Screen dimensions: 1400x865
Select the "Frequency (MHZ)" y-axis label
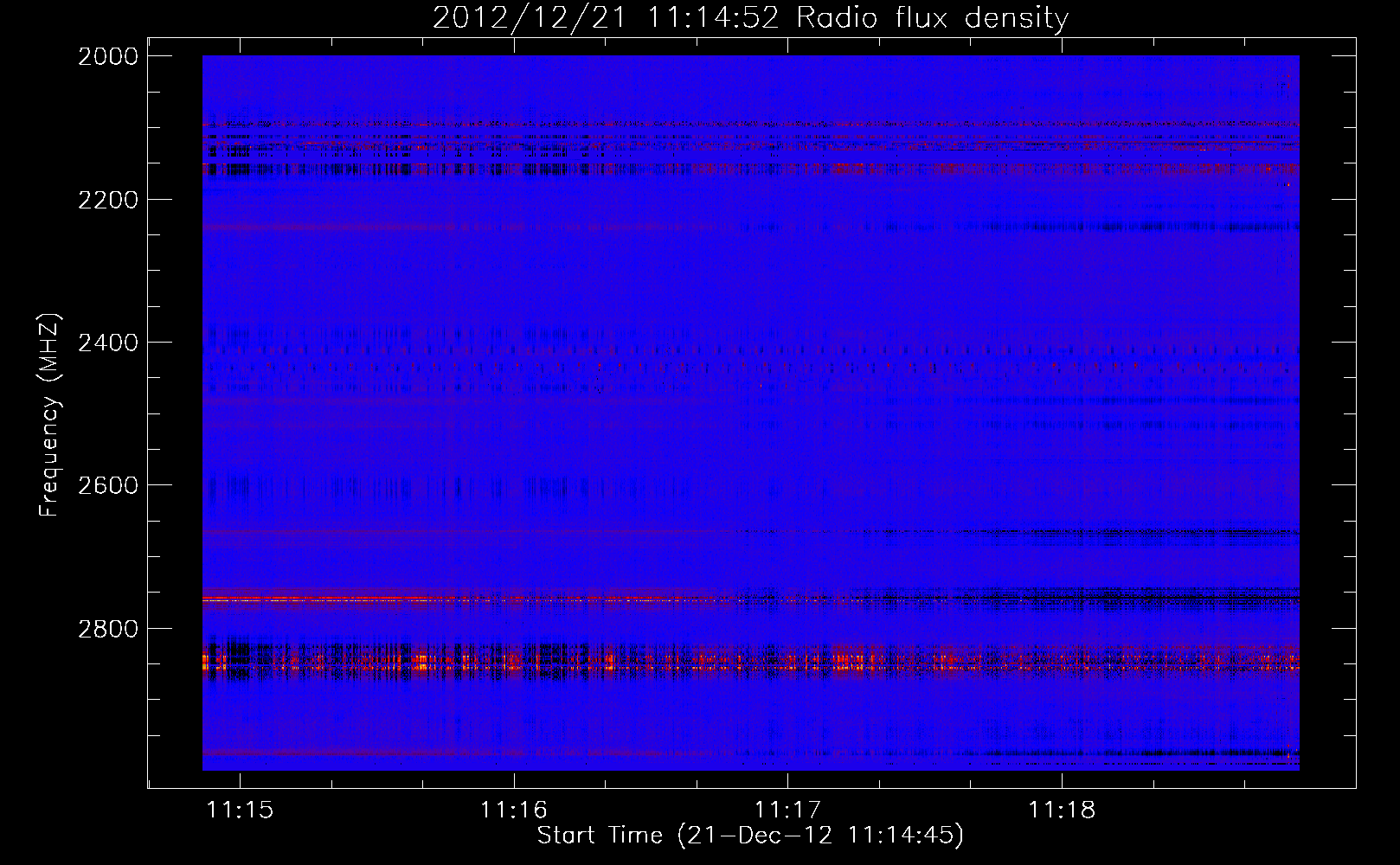pyautogui.click(x=49, y=415)
